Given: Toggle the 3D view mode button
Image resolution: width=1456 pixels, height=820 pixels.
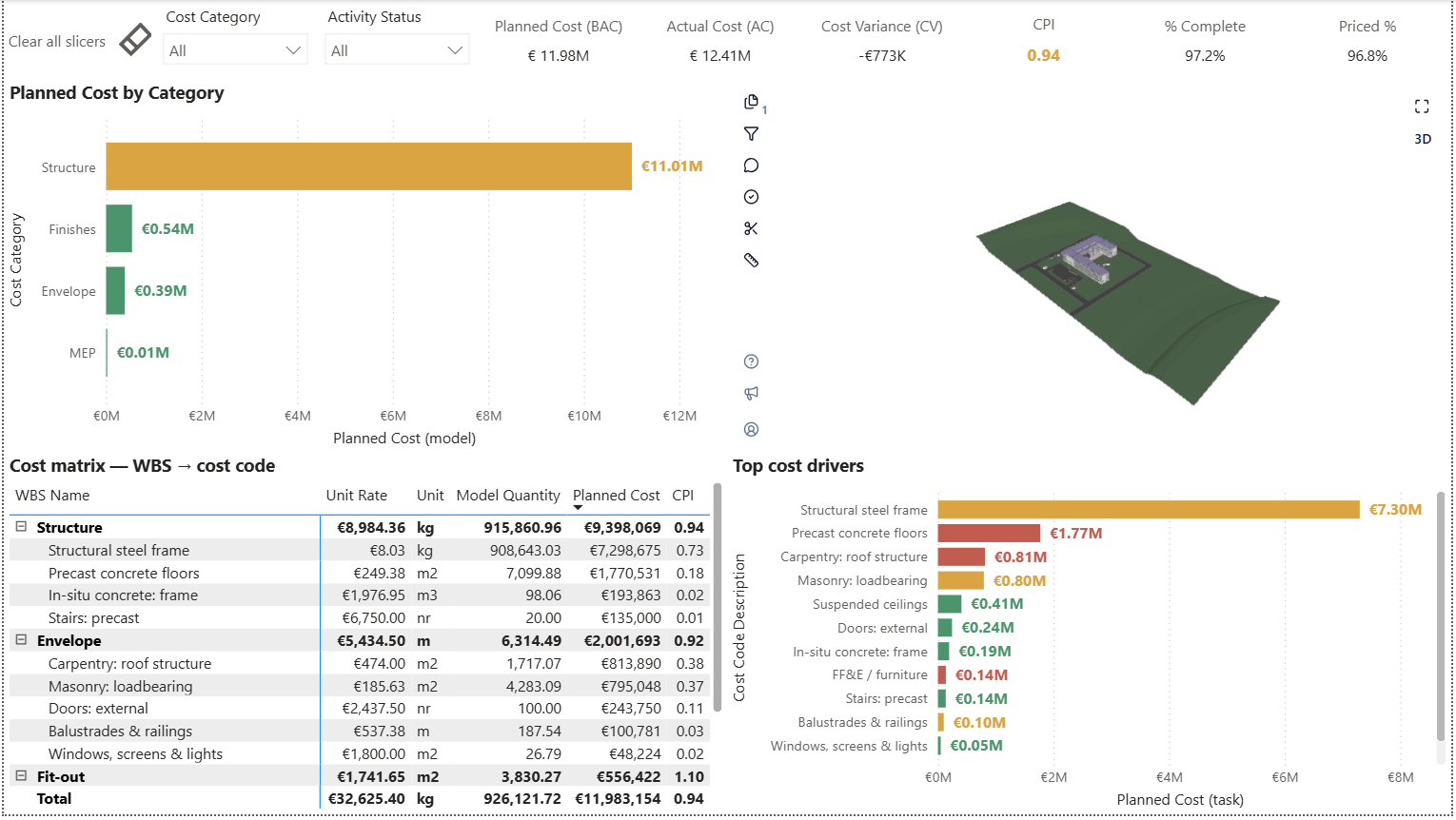Looking at the screenshot, I should click(1423, 139).
